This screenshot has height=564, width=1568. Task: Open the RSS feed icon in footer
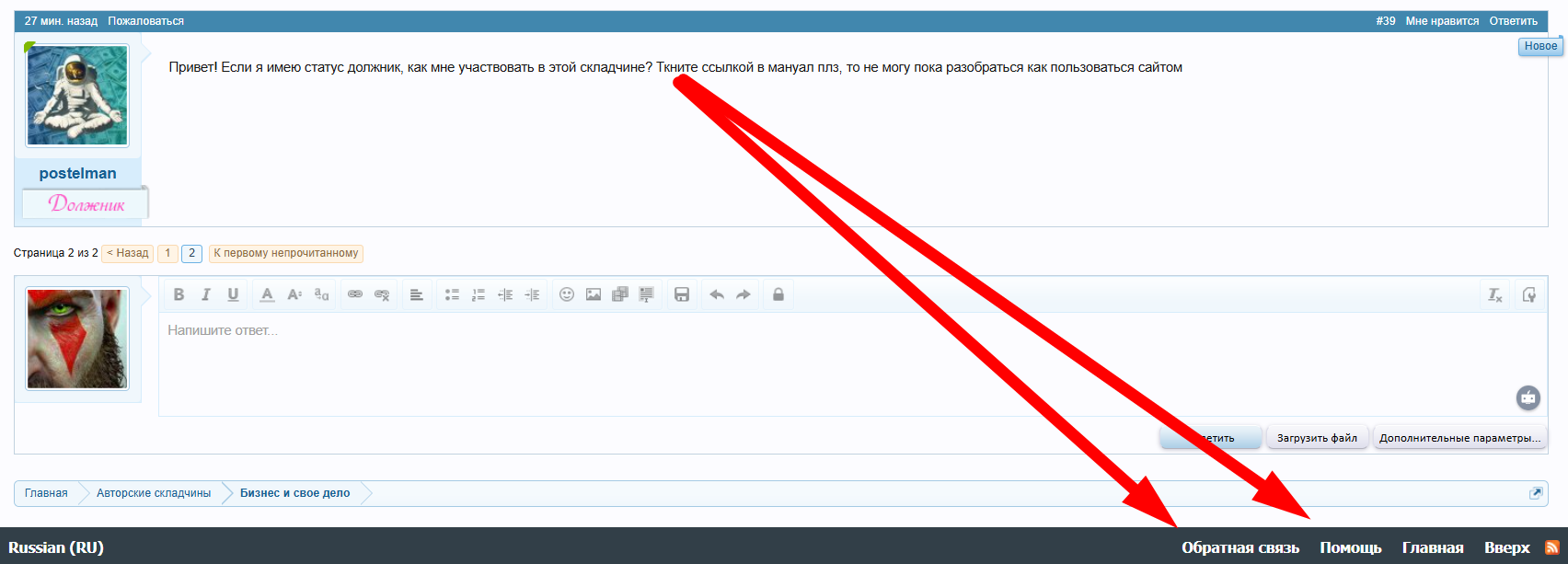click(1552, 547)
